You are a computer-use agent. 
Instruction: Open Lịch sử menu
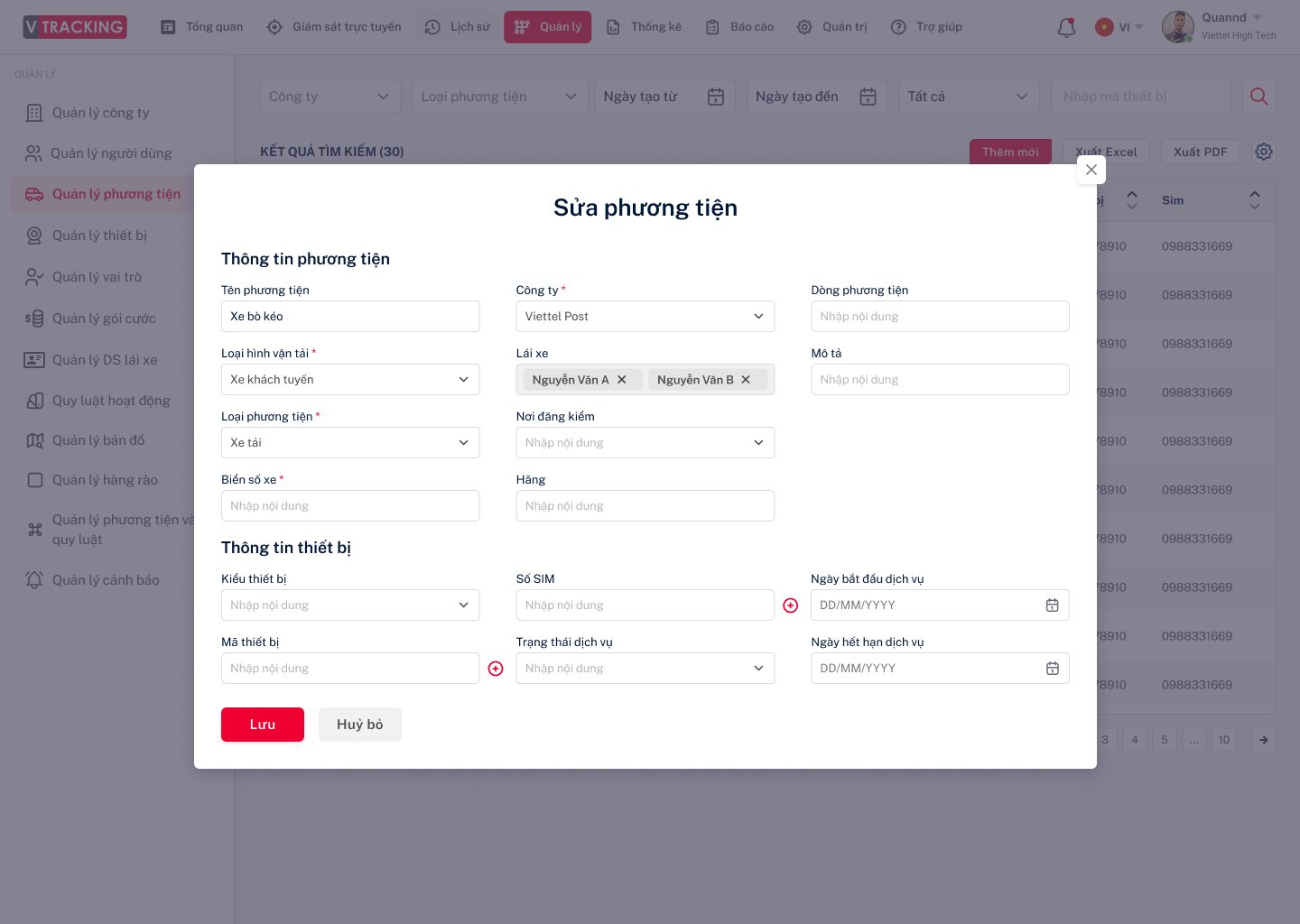coord(458,27)
